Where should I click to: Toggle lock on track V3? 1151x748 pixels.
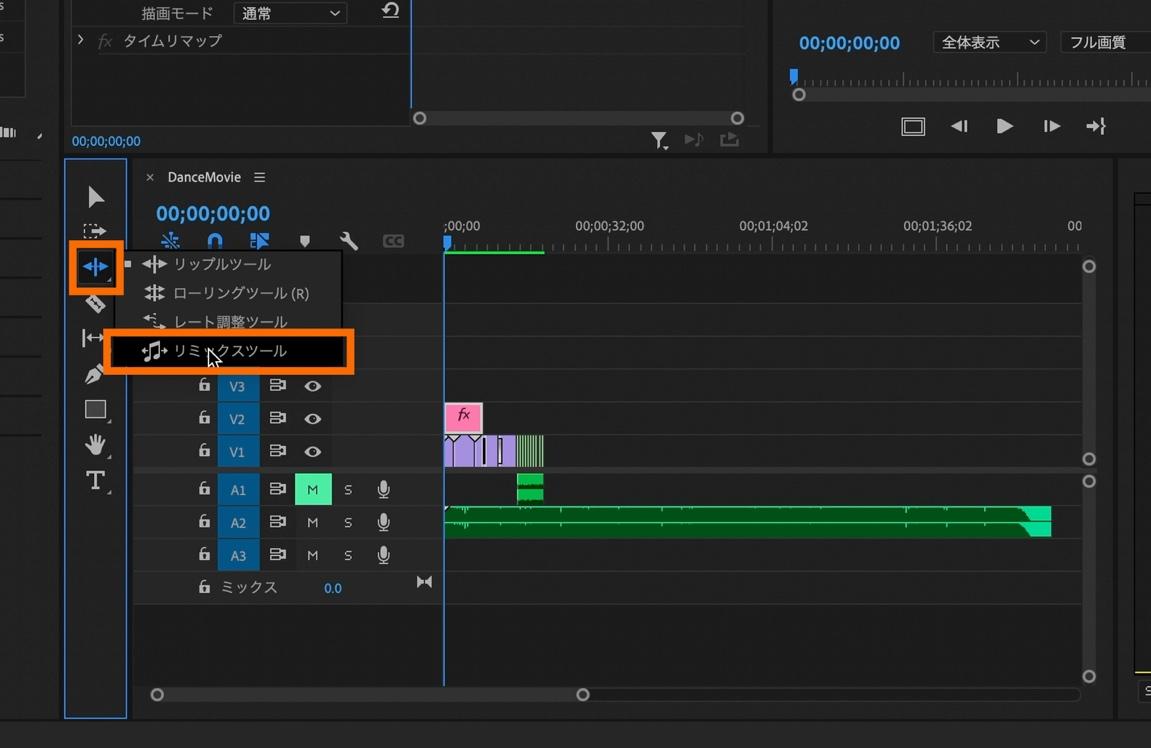tap(204, 385)
